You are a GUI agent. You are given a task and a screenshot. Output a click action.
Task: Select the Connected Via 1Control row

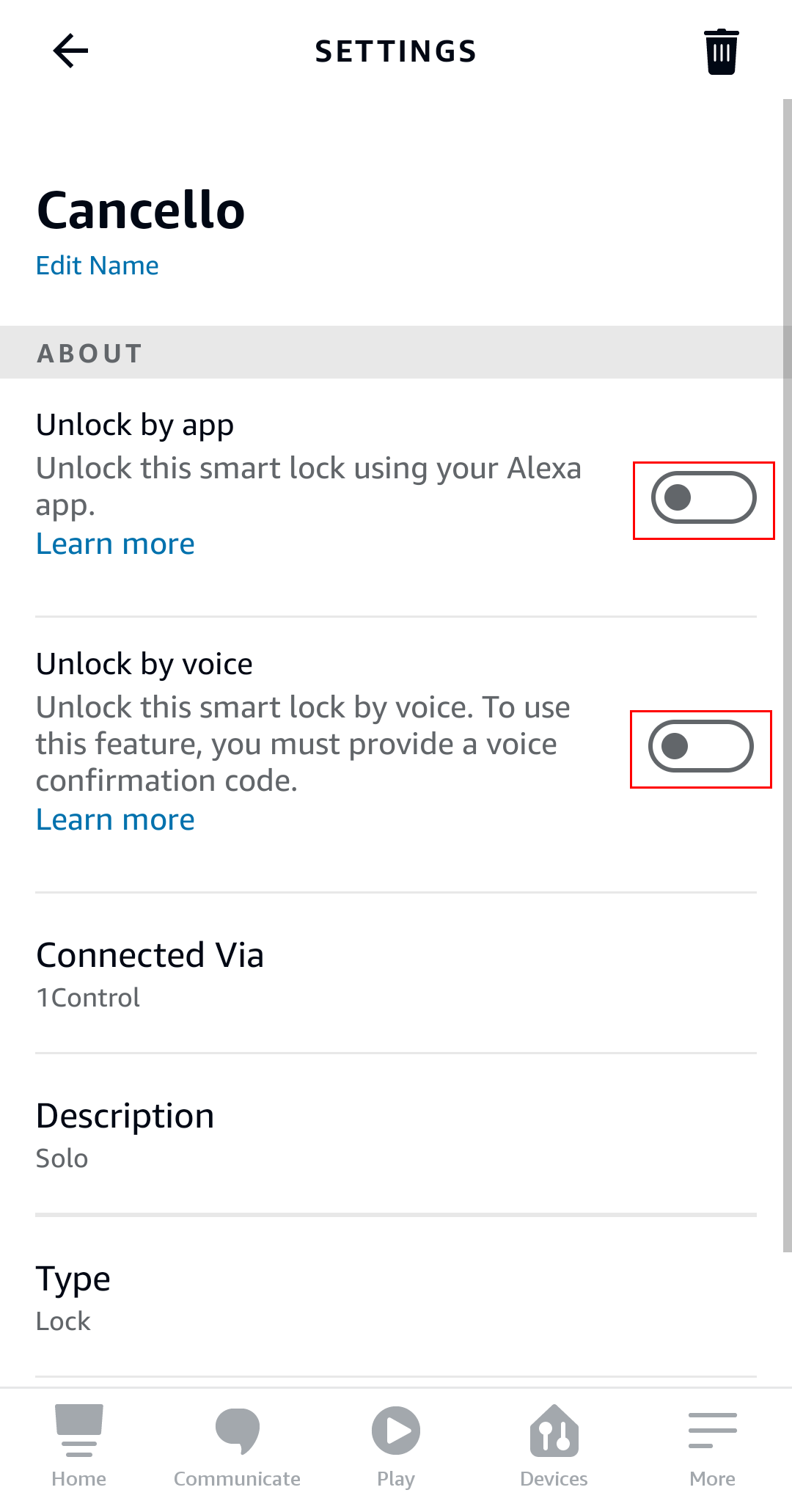pos(396,974)
